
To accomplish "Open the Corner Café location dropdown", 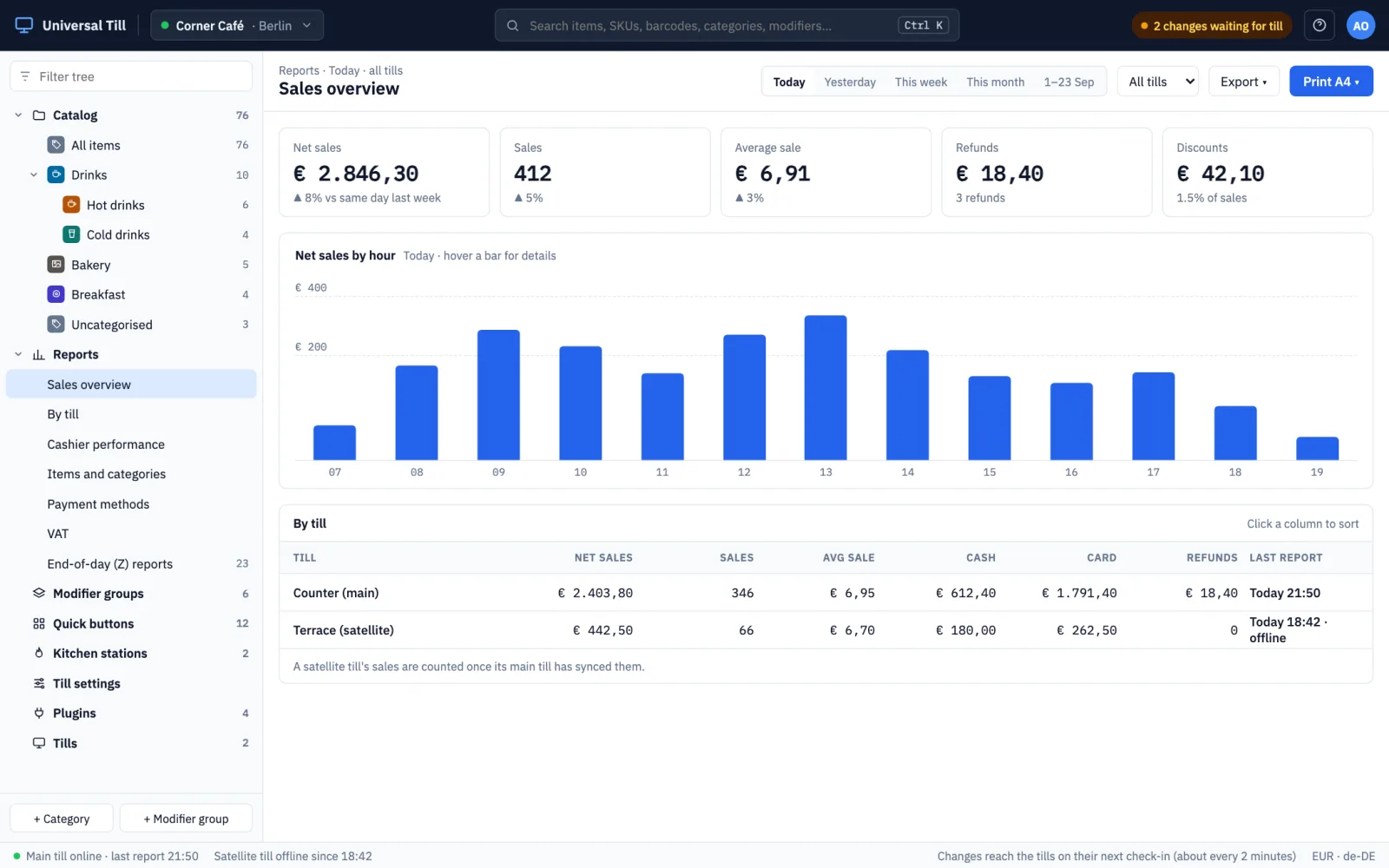I will (237, 25).
